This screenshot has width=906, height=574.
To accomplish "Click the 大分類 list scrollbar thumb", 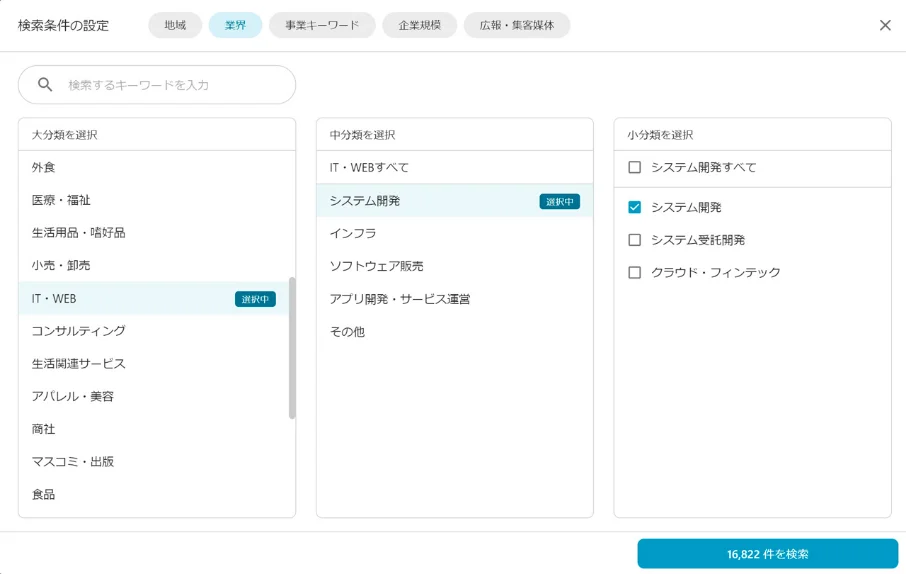I will click(292, 348).
